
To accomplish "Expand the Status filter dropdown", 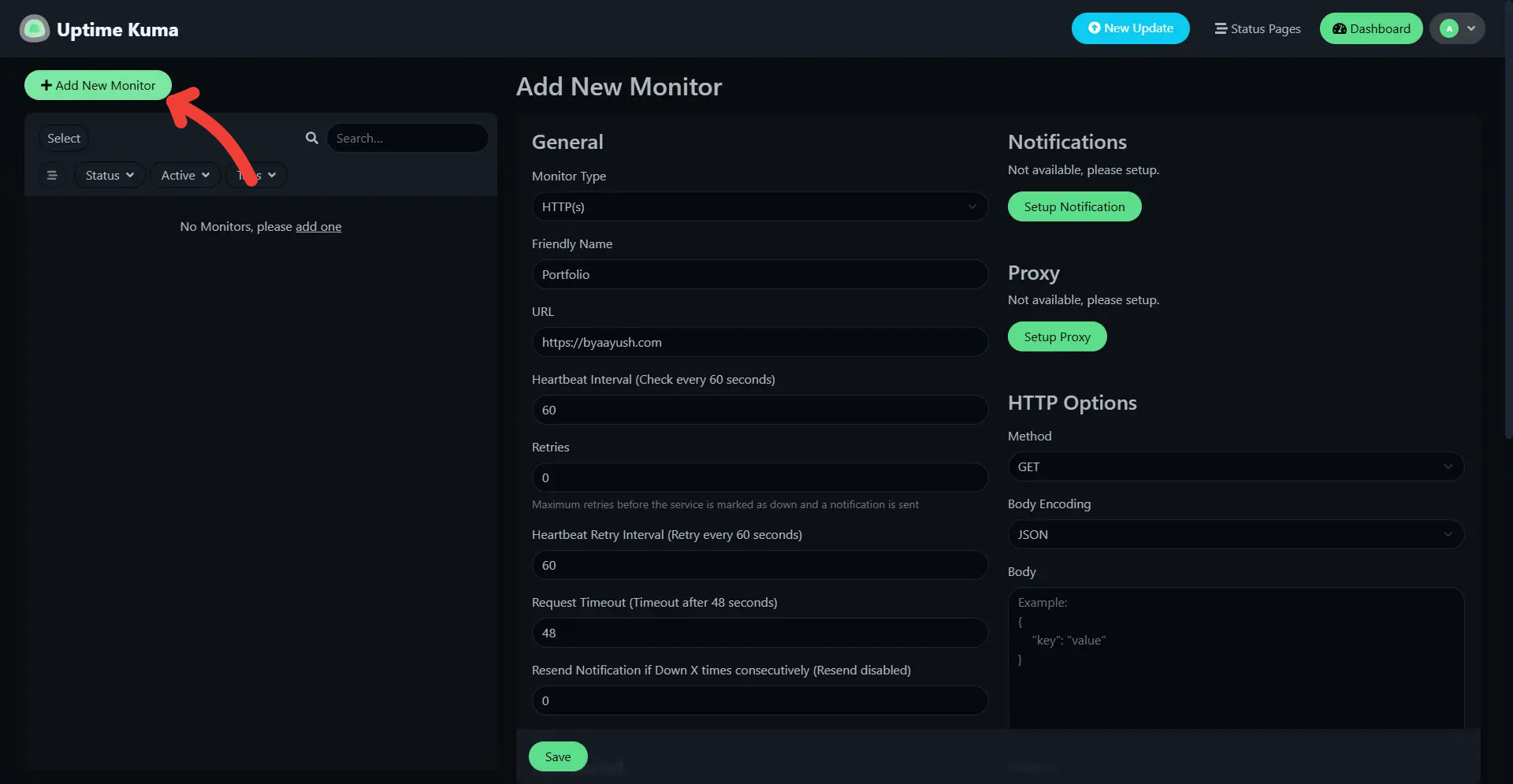I will tap(110, 175).
